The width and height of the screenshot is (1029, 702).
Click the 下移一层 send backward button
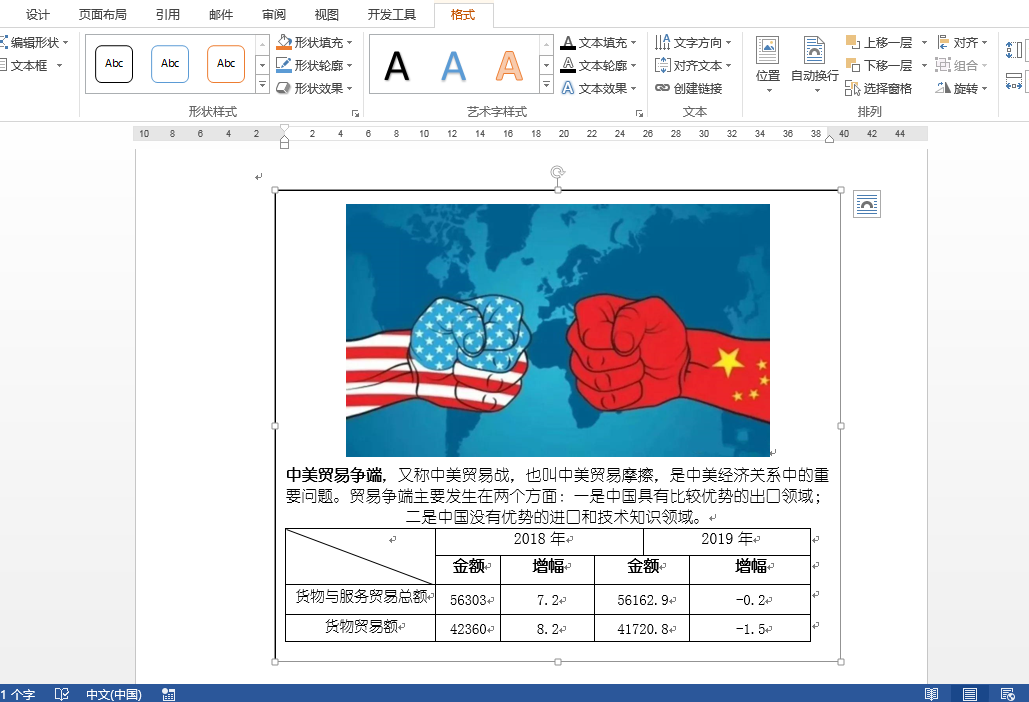point(879,66)
